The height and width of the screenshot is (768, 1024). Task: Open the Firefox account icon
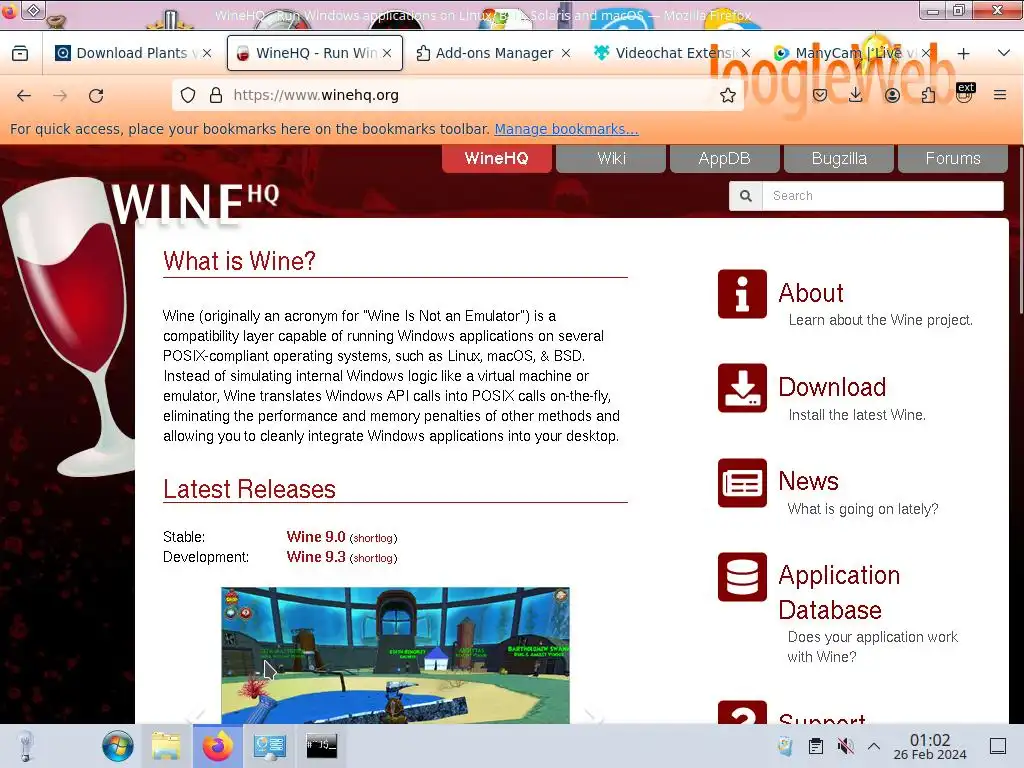pyautogui.click(x=892, y=95)
